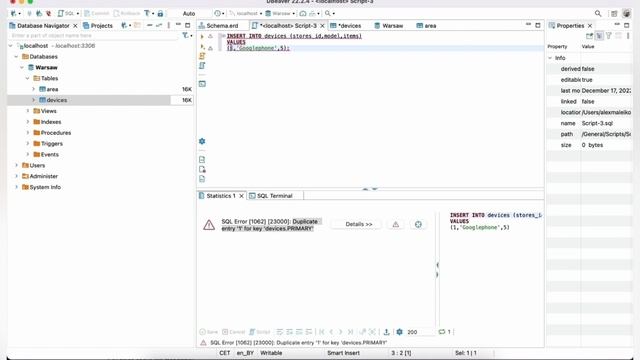
Task: Click the main toolbar search magnifier dropdown
Action: [329, 13]
